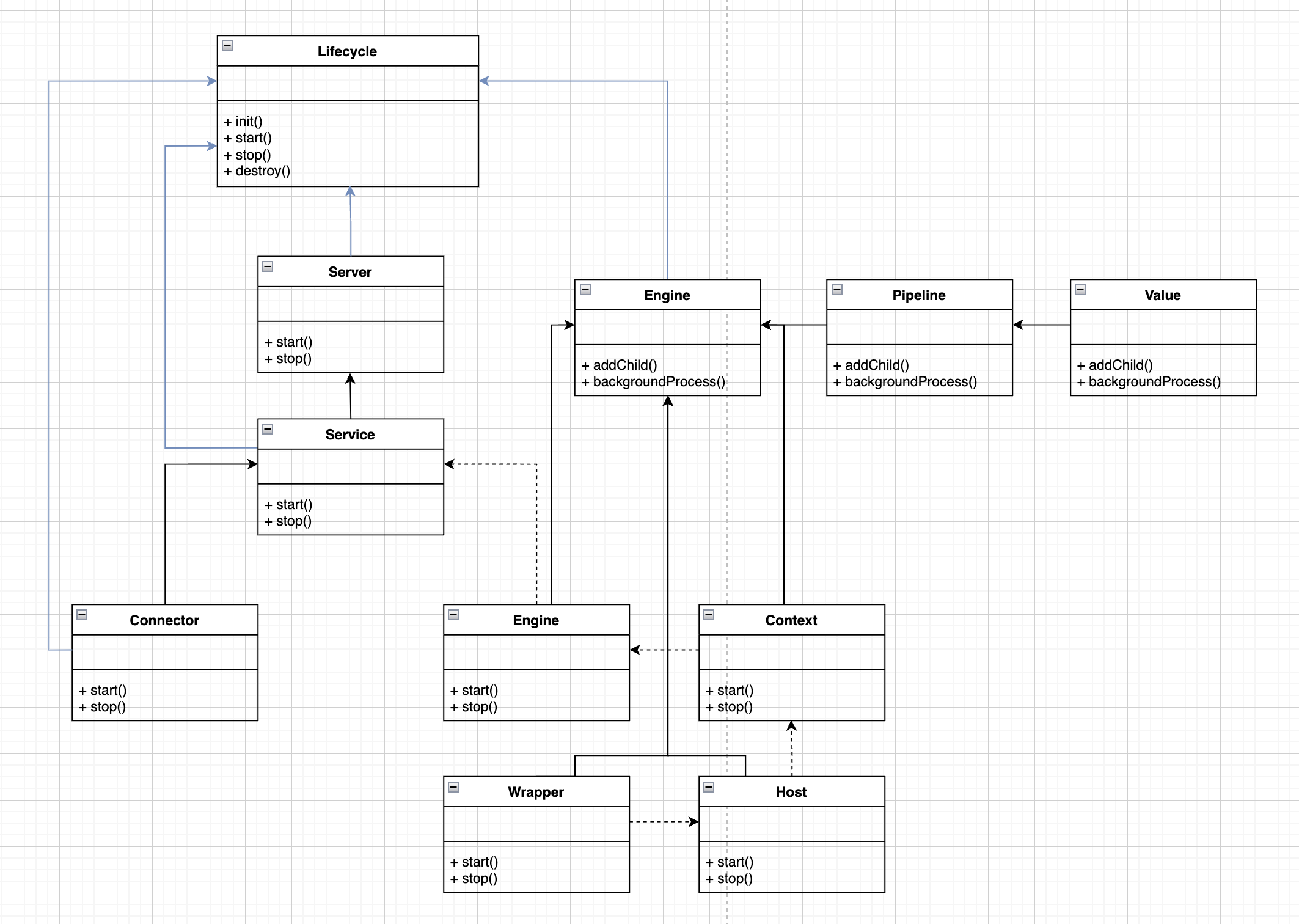This screenshot has height=924, width=1299.
Task: Select destroy() method in Lifecycle
Action: [x=257, y=171]
